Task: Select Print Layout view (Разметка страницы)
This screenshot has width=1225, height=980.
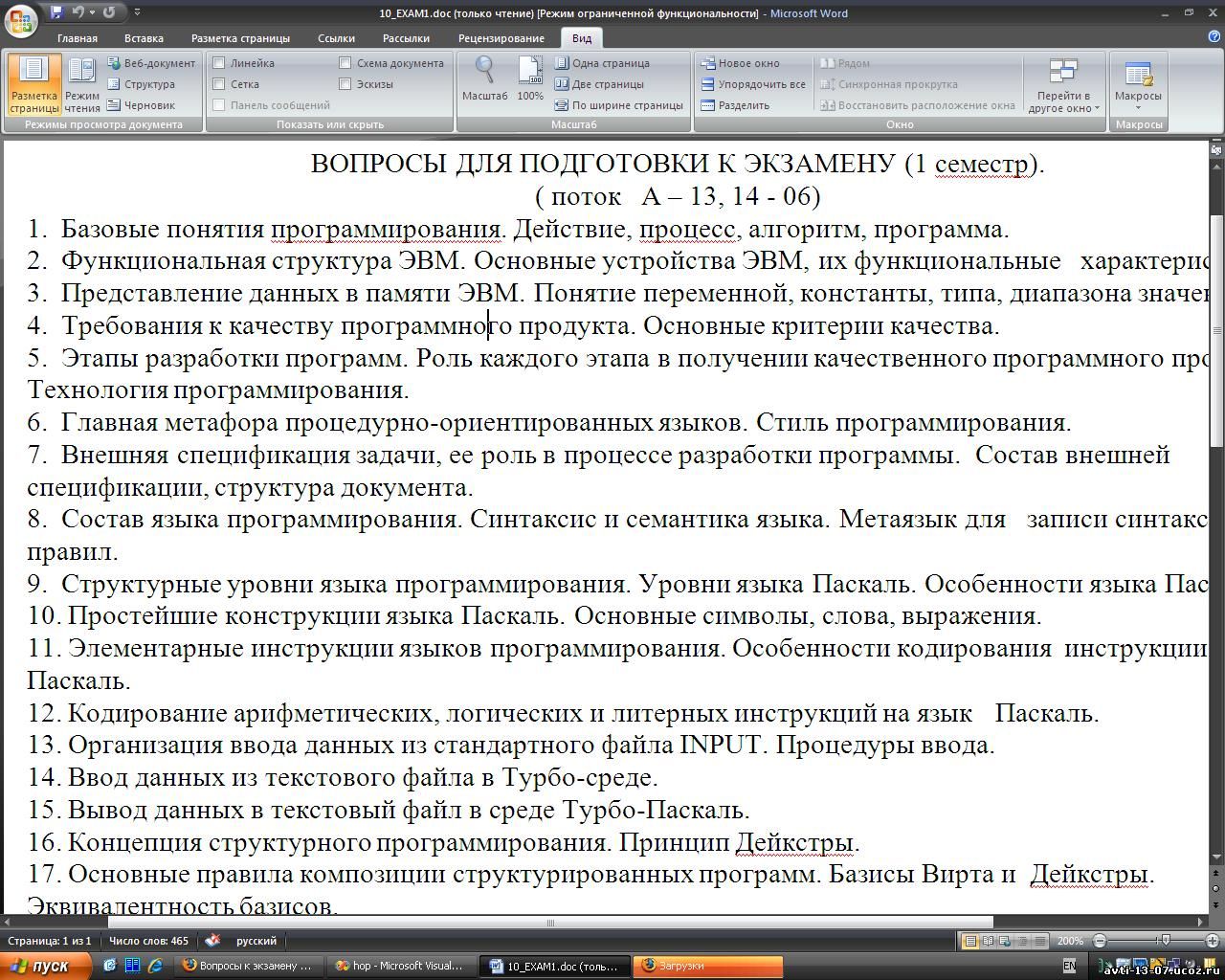Action: point(33,84)
